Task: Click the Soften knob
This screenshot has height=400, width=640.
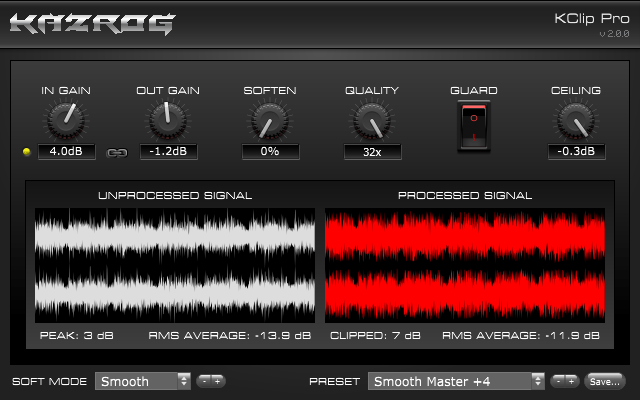Action: point(270,121)
